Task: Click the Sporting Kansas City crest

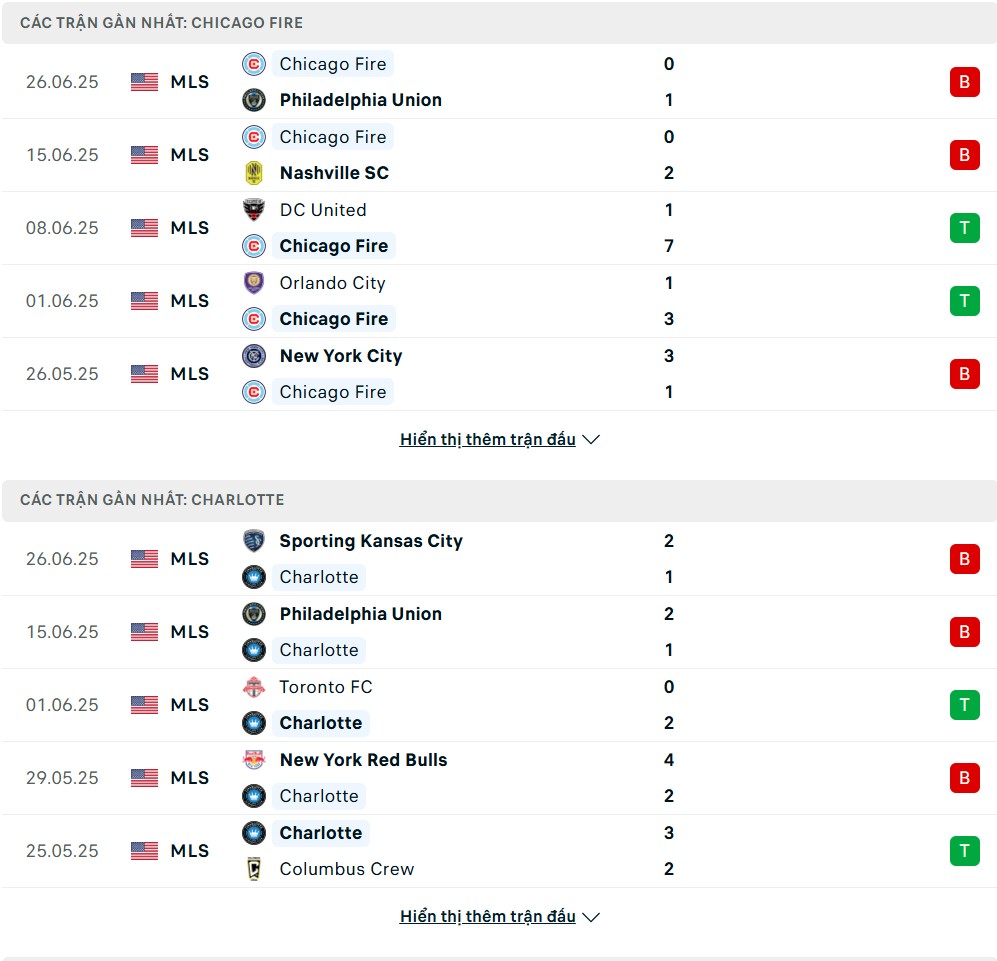Action: point(254,541)
